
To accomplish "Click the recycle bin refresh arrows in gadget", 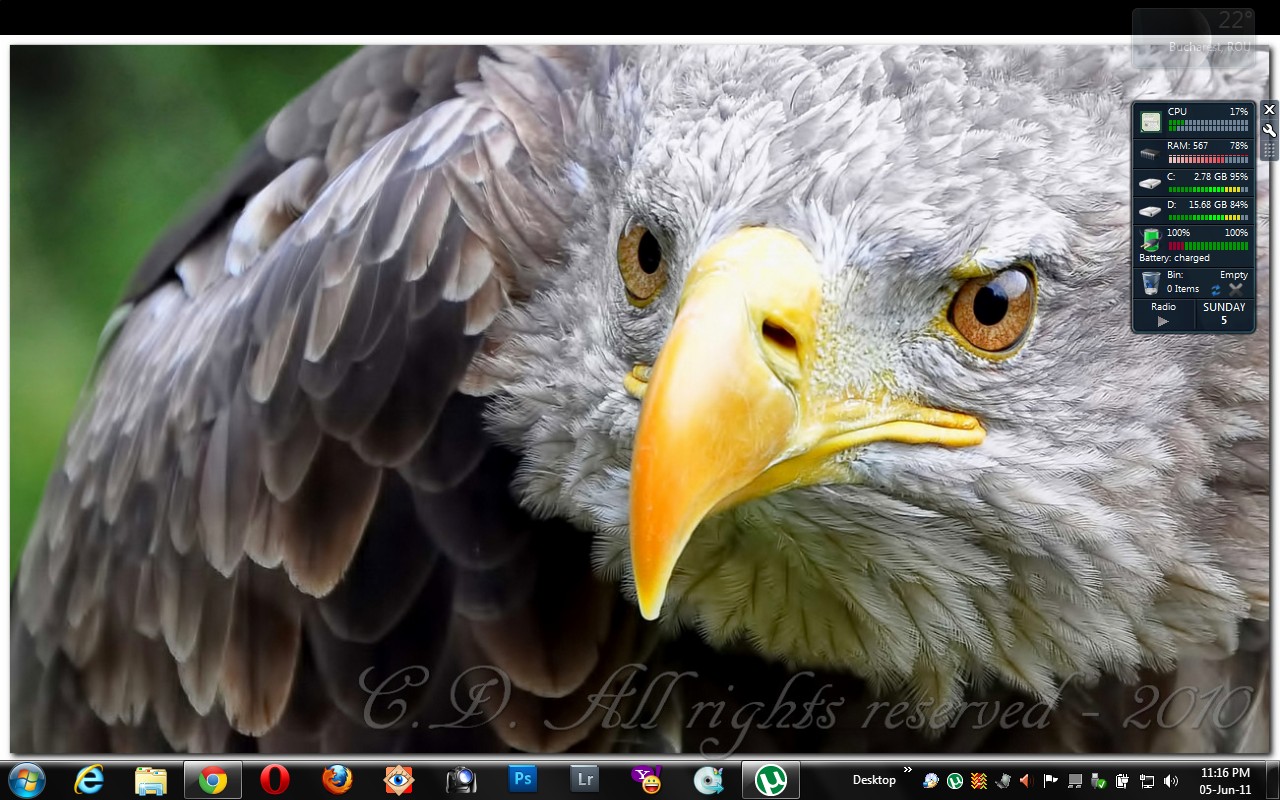I will click(1216, 289).
